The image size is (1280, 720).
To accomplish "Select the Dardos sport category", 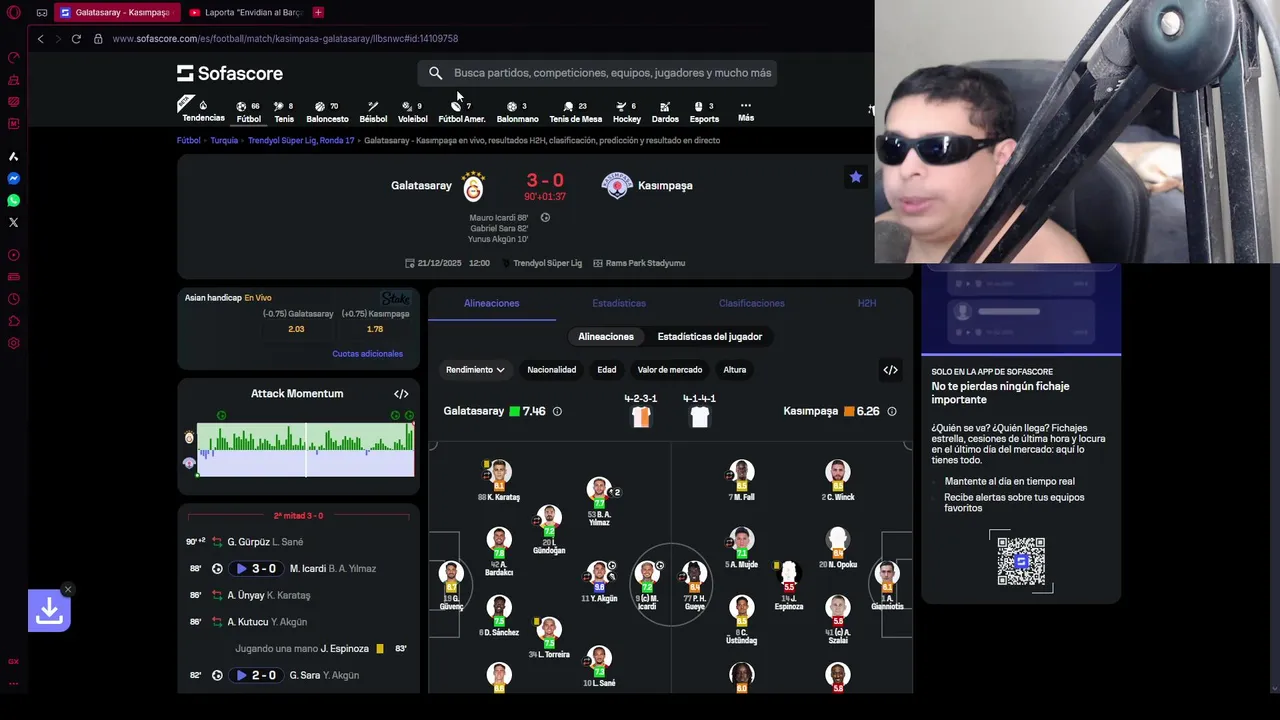I will point(665,111).
